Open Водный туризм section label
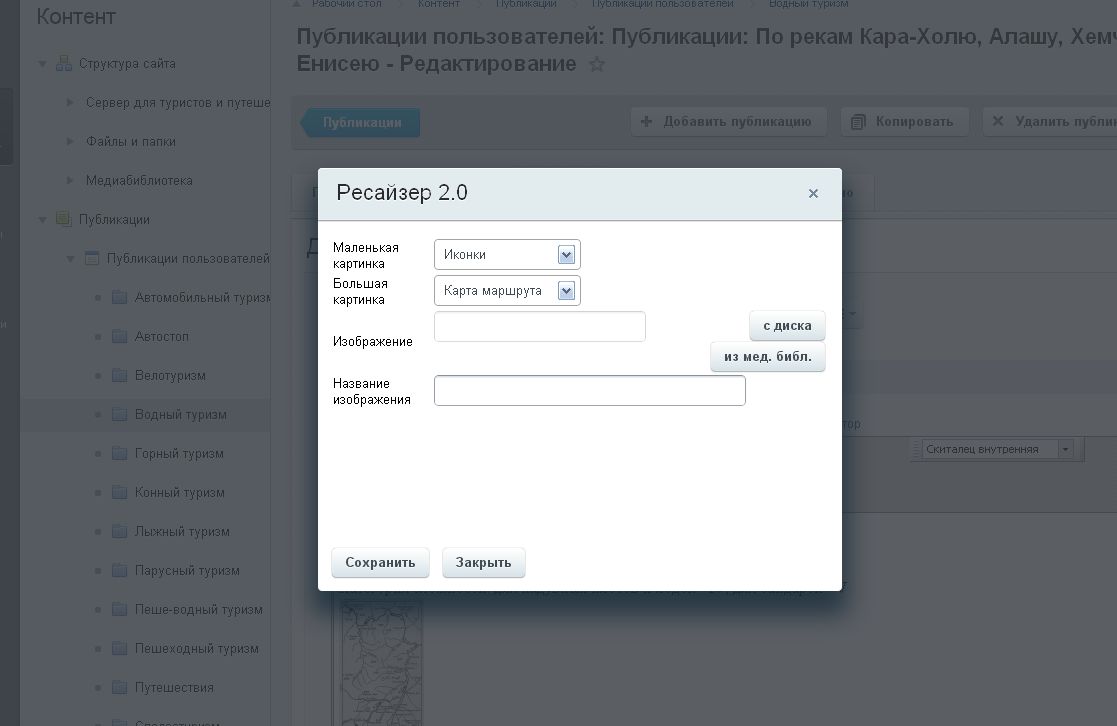The width and height of the screenshot is (1117, 726). (x=180, y=415)
